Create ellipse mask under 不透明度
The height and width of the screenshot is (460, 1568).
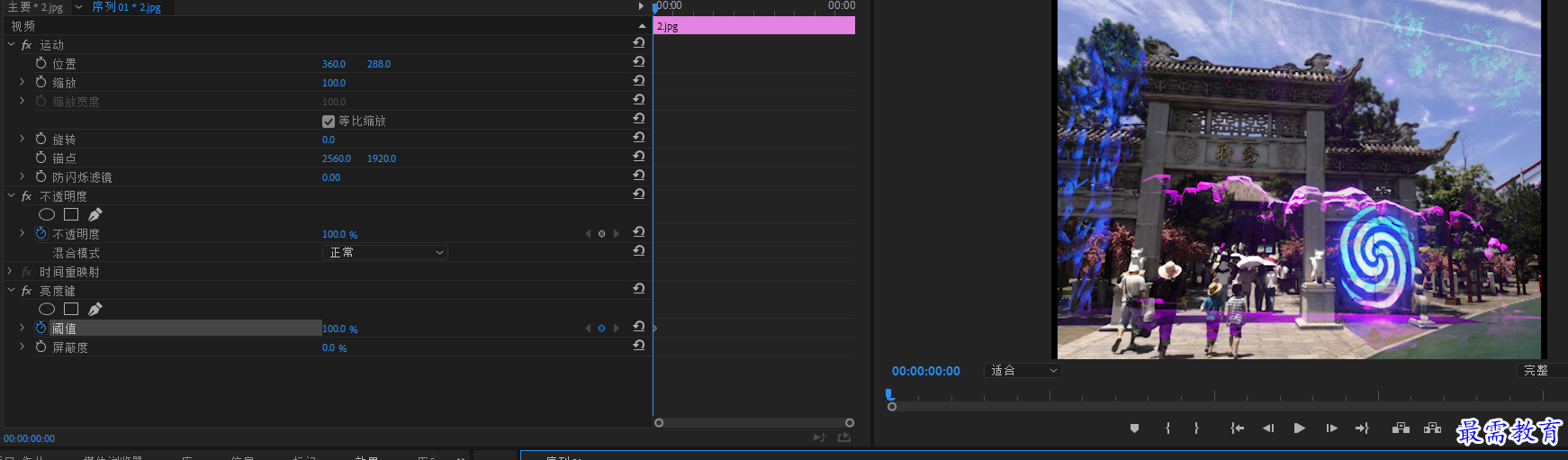pos(47,214)
